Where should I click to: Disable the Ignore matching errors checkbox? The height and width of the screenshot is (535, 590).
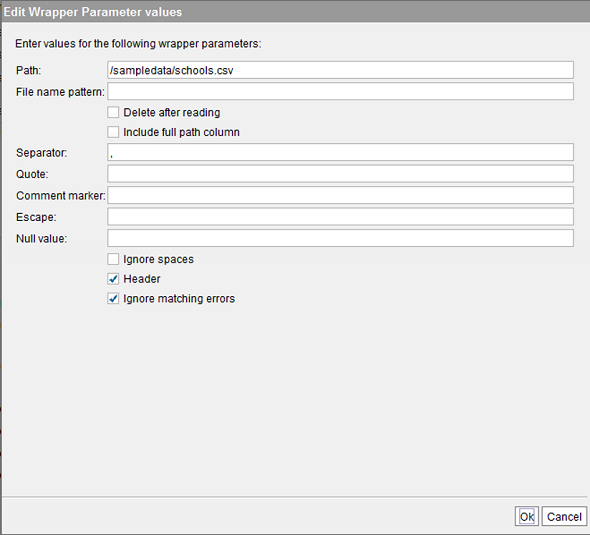pos(113,298)
